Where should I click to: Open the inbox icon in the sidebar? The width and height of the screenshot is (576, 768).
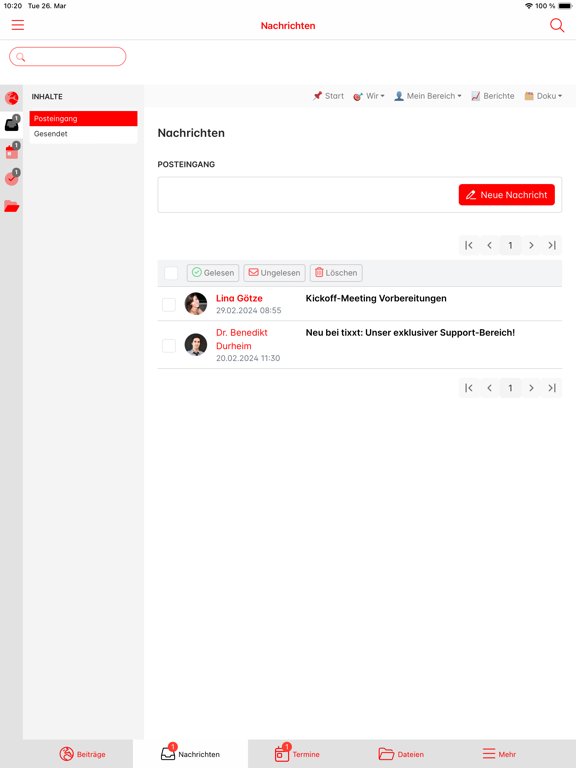12,124
